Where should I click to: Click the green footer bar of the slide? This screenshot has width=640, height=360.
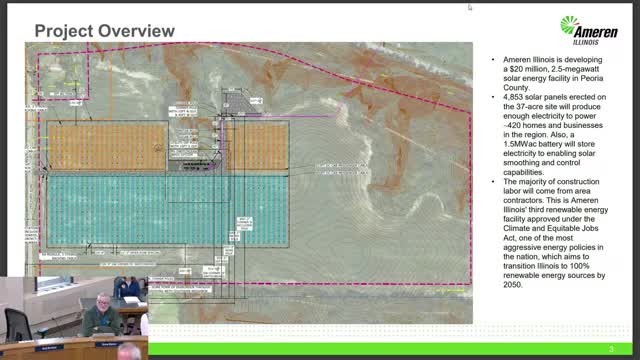click(390, 349)
